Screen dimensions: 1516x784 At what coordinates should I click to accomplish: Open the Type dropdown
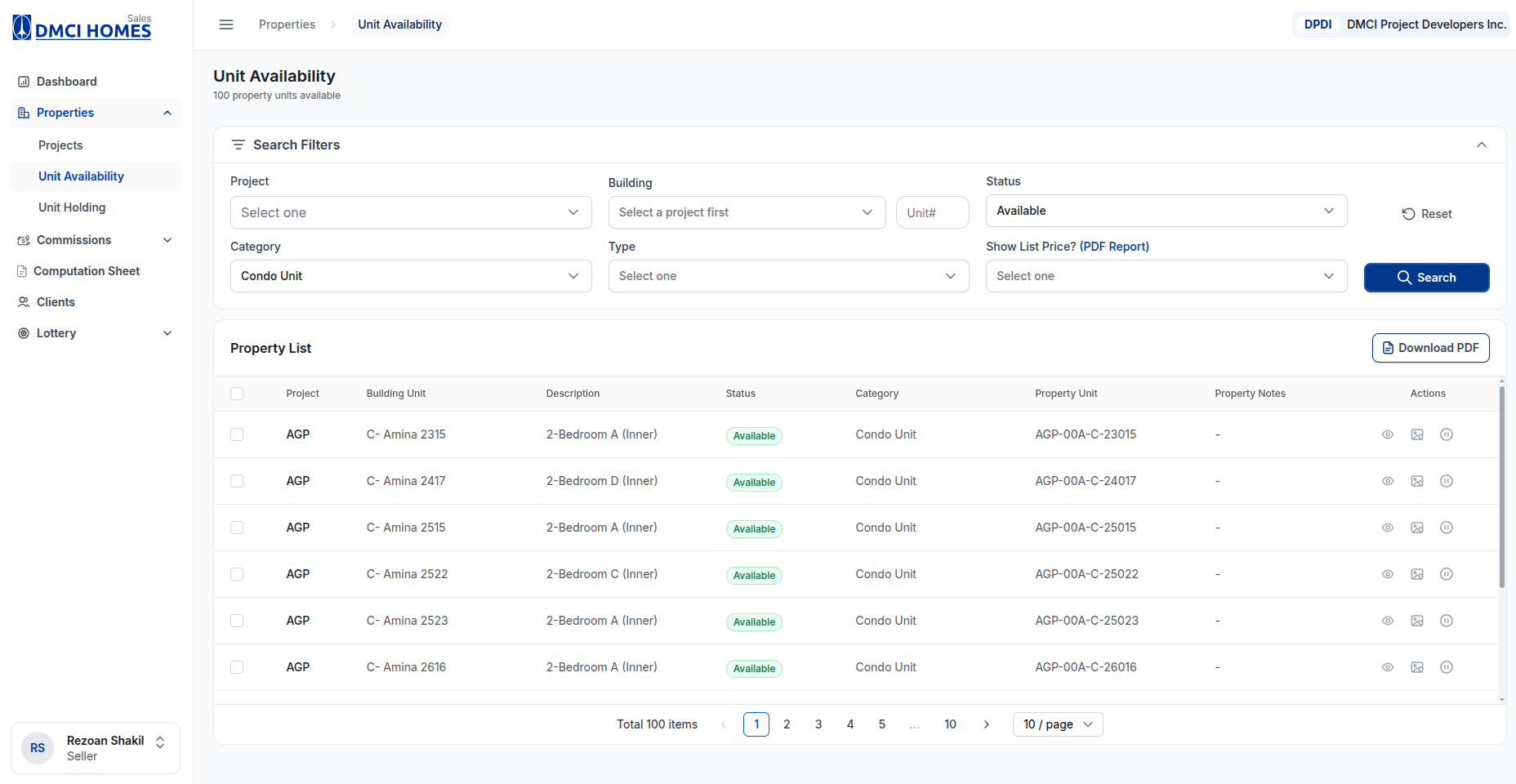click(788, 276)
